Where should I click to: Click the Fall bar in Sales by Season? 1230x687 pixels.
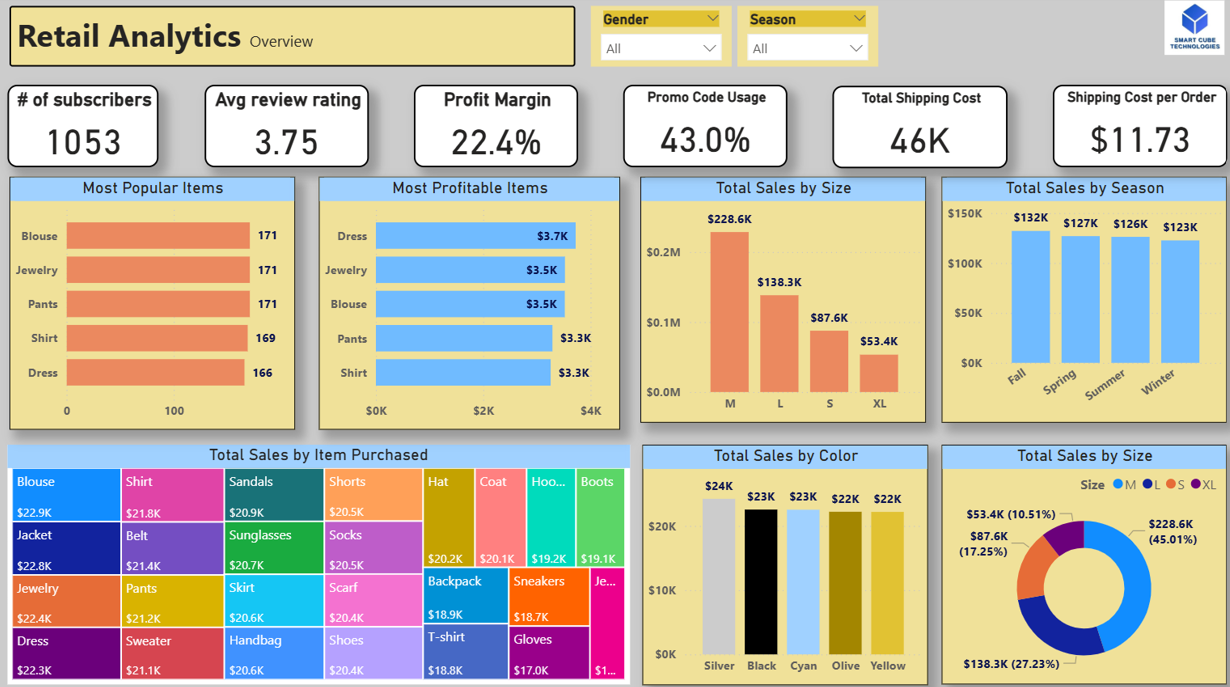click(x=1030, y=297)
